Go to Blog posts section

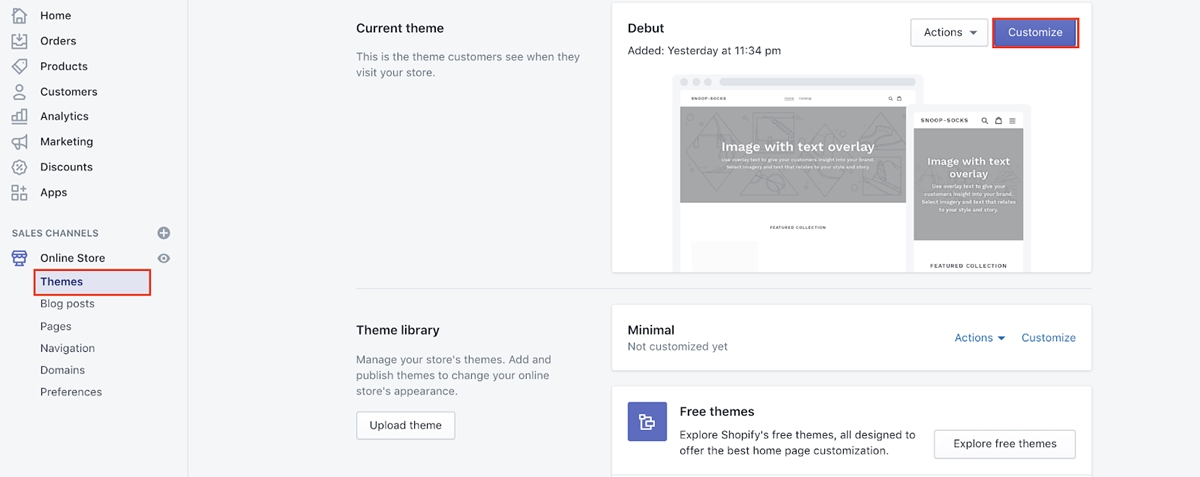click(x=67, y=304)
